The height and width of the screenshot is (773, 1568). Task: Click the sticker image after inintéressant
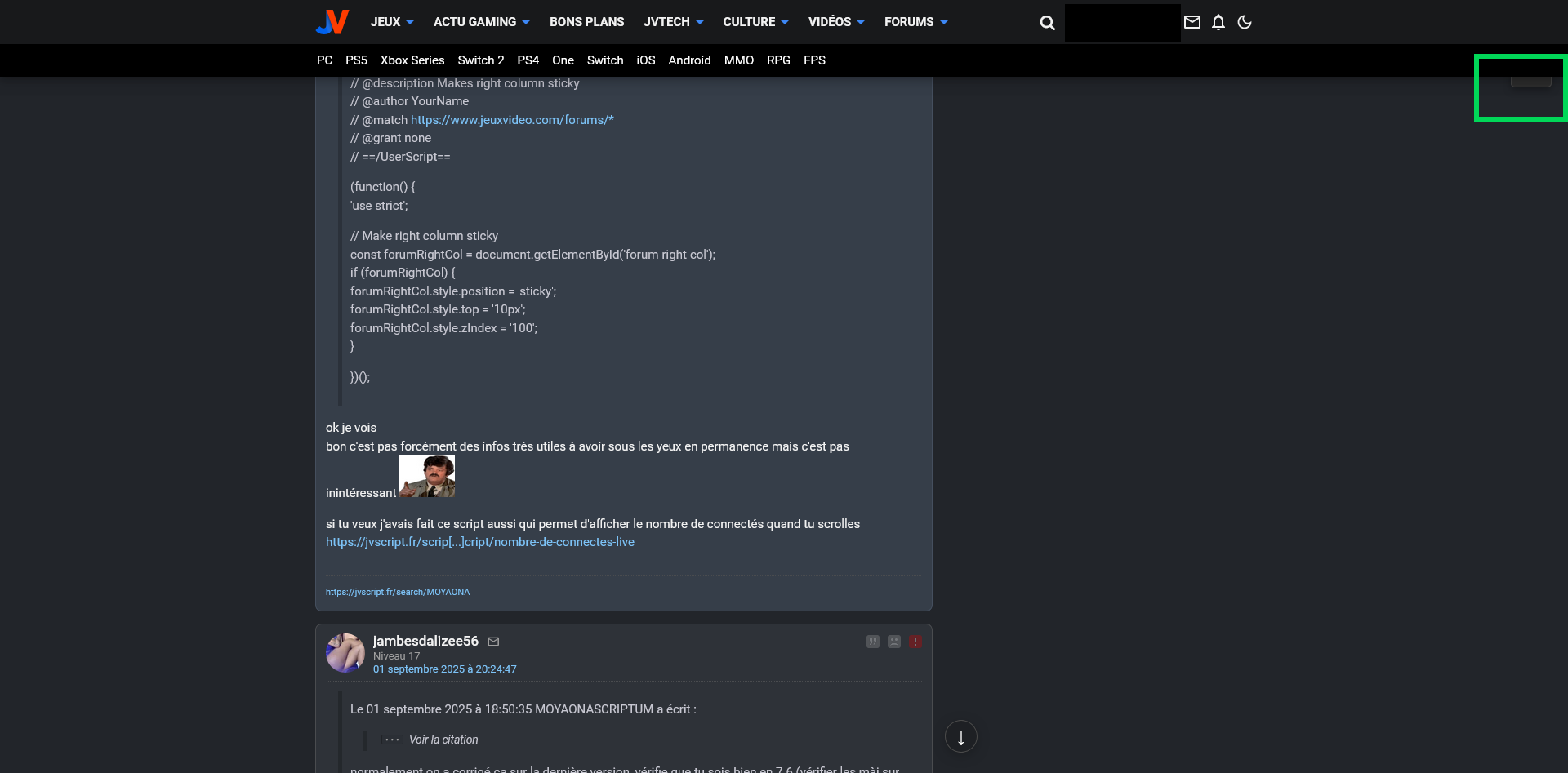[426, 477]
